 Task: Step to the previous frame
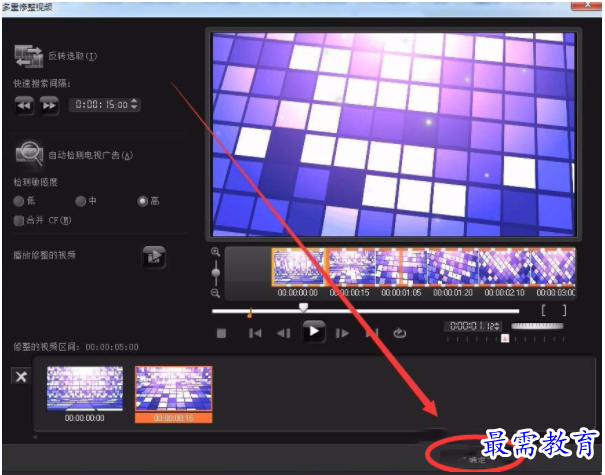(x=284, y=333)
